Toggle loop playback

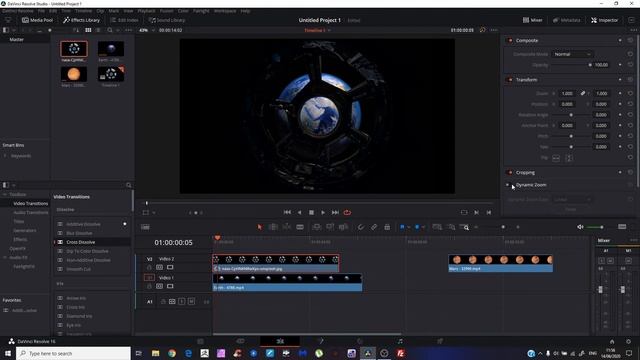coord(347,212)
